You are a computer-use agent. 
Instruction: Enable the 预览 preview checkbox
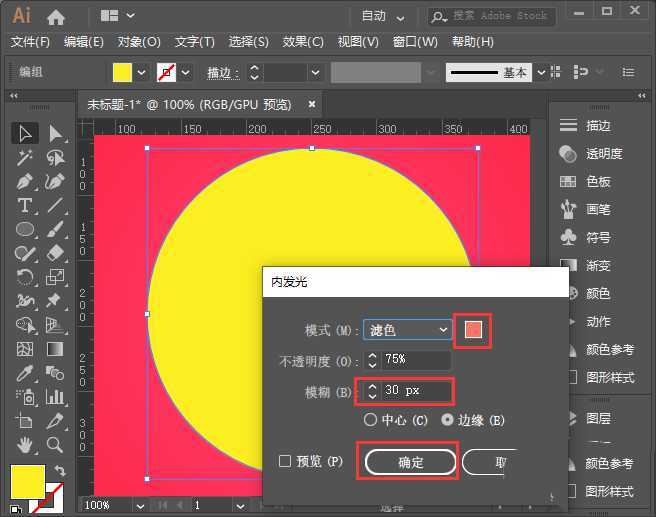point(285,461)
